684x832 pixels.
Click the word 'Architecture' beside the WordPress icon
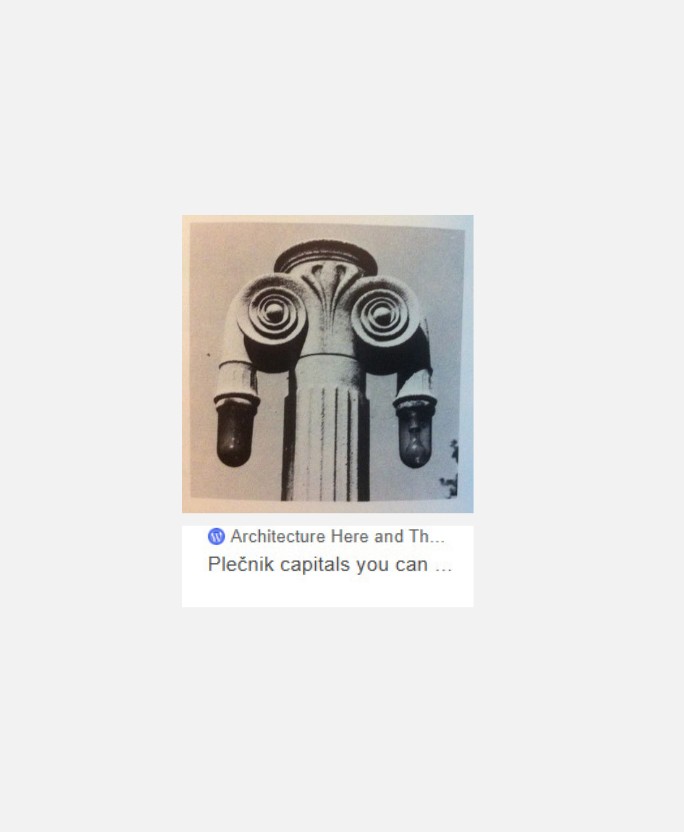(278, 536)
